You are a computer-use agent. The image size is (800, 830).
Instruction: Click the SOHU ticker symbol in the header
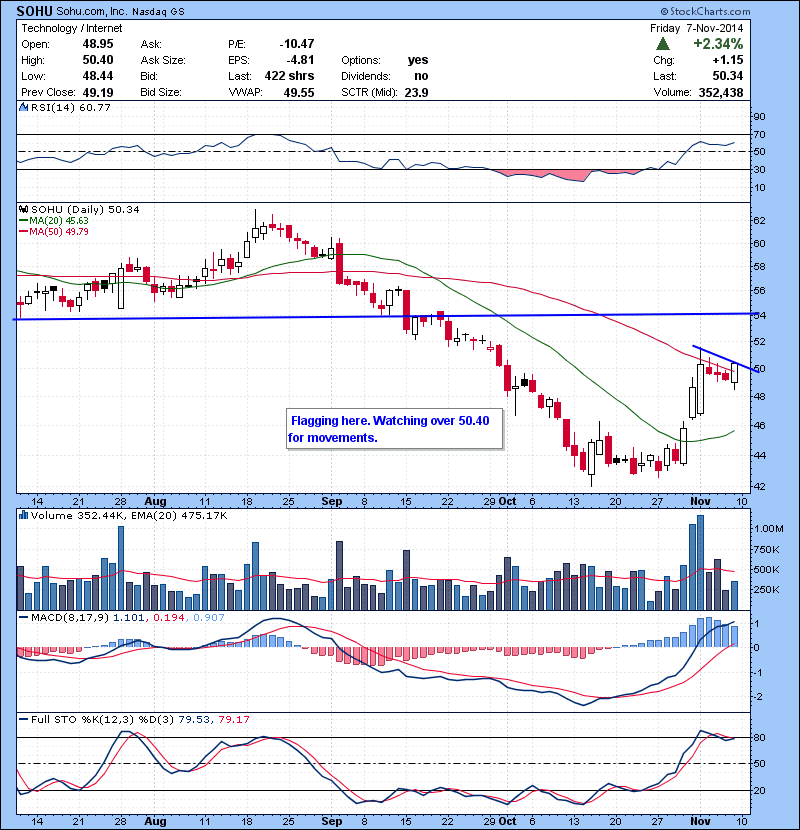(x=34, y=11)
